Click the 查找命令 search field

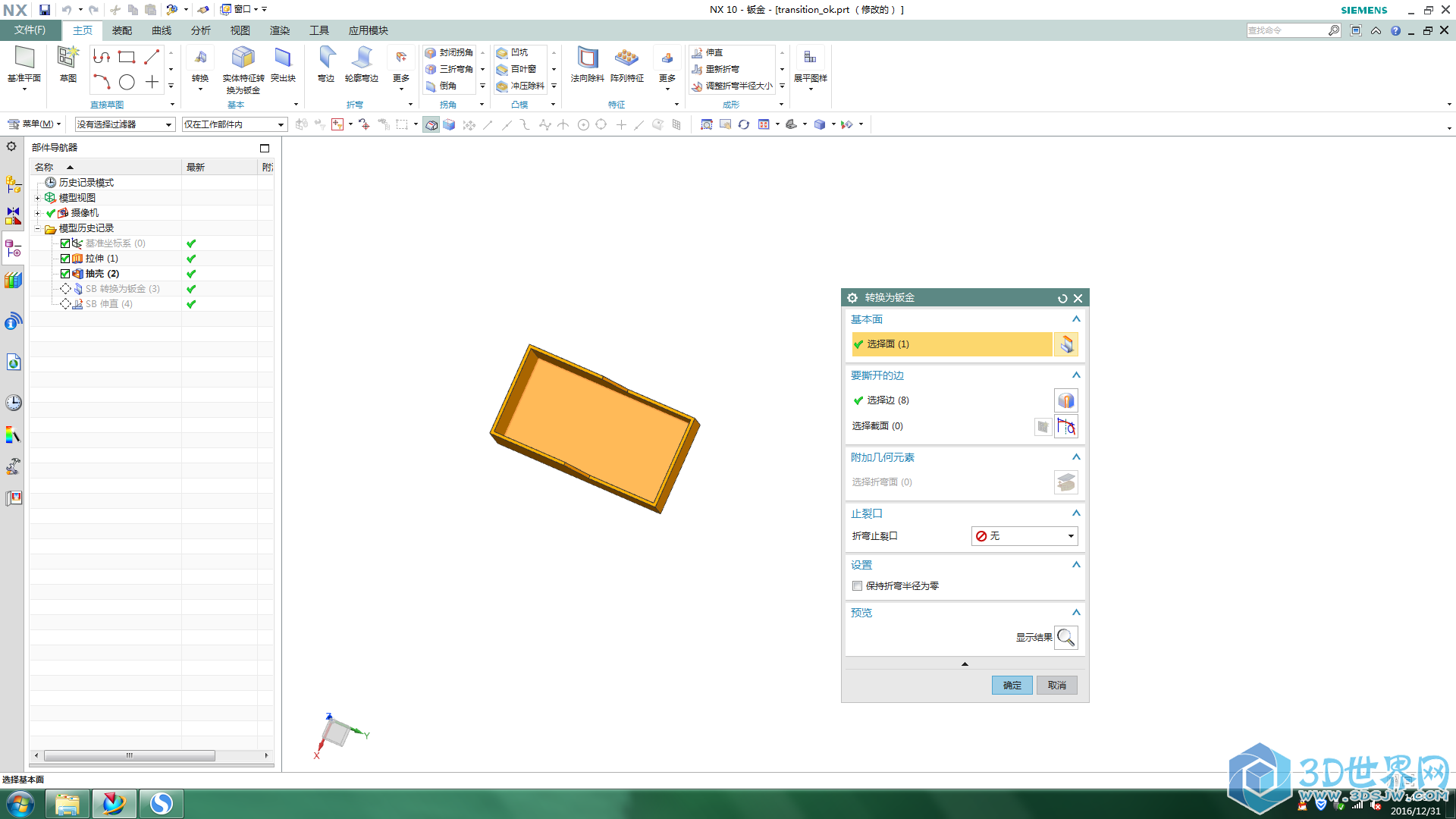point(1287,30)
